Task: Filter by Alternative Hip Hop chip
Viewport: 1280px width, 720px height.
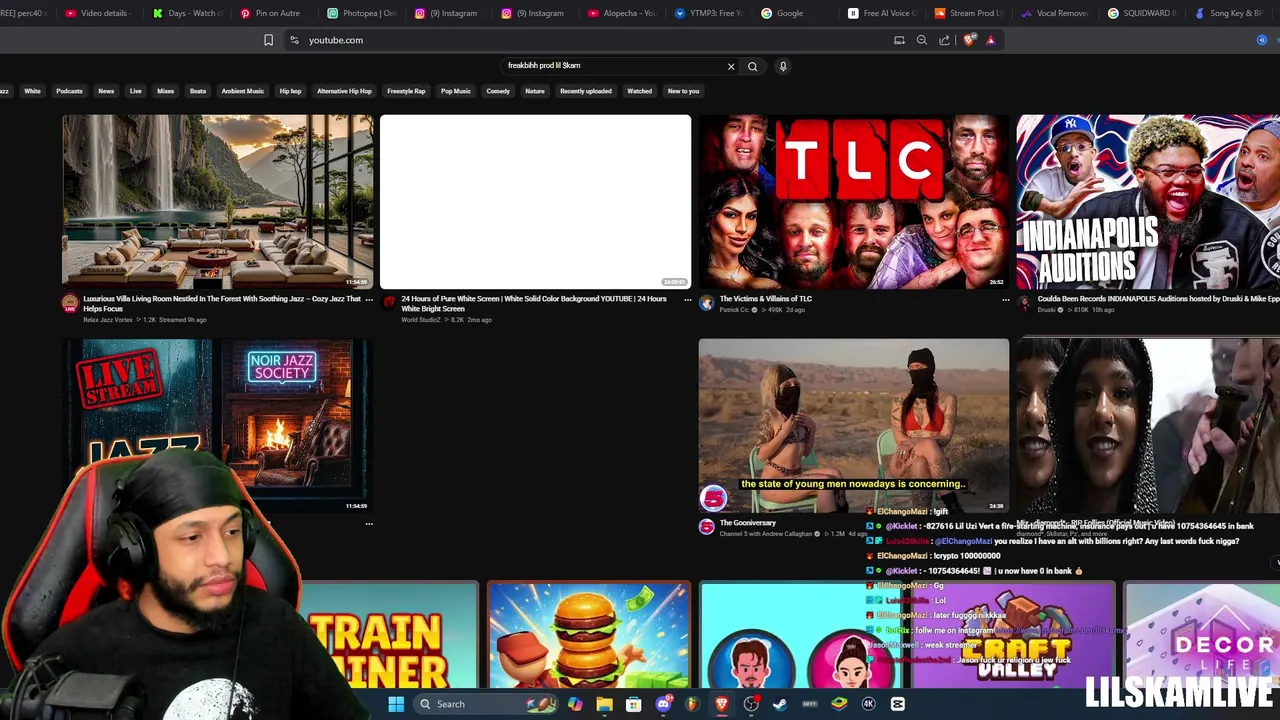Action: [x=344, y=91]
